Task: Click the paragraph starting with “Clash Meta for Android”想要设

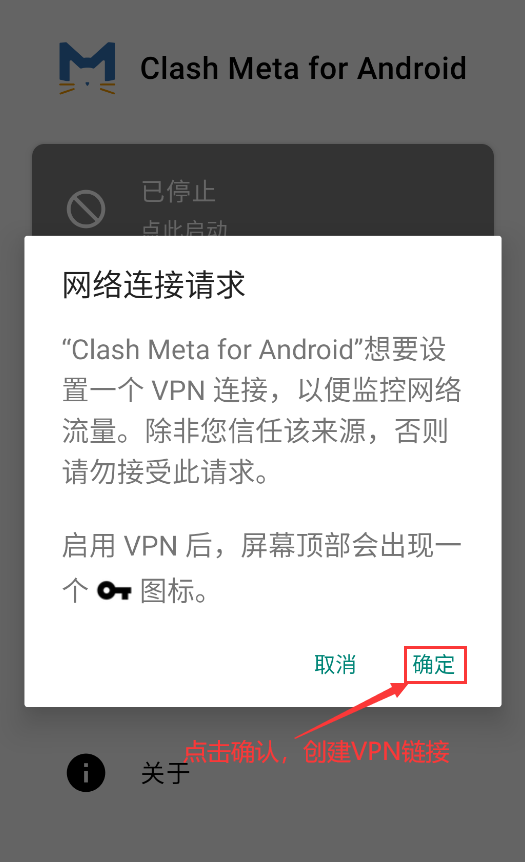Action: (262, 410)
